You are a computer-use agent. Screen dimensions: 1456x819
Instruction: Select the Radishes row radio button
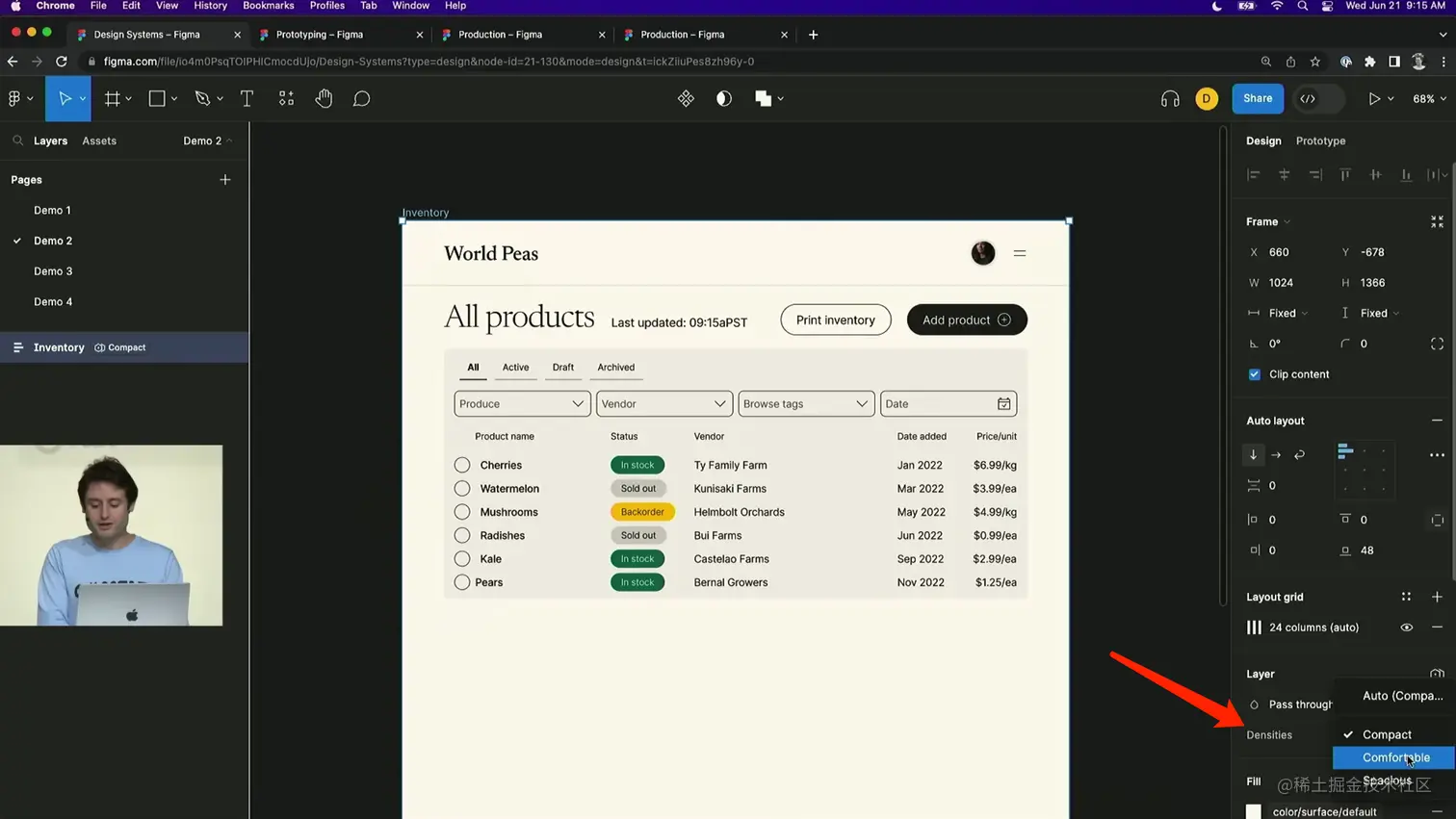pyautogui.click(x=462, y=535)
